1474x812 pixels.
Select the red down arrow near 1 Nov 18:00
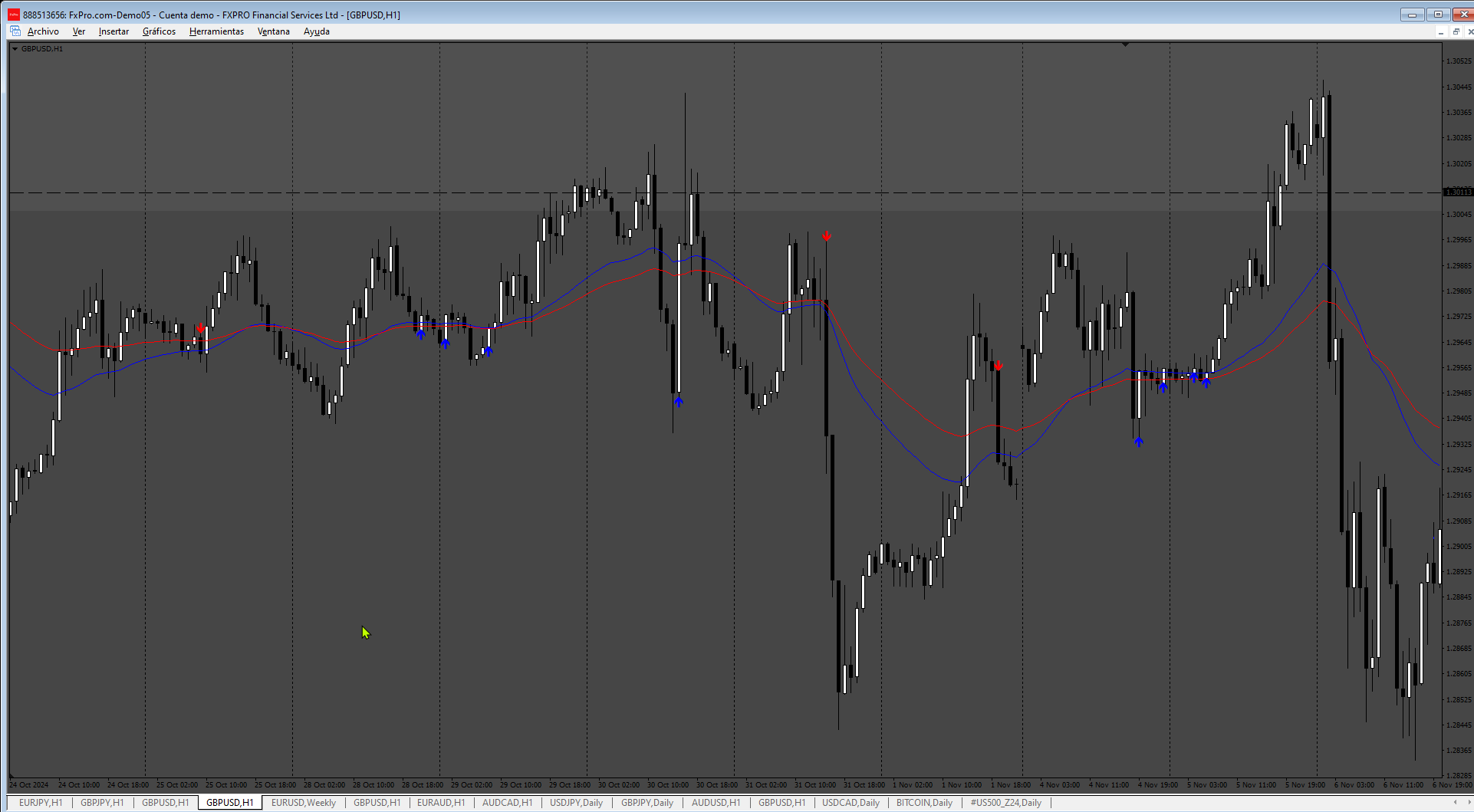click(998, 366)
